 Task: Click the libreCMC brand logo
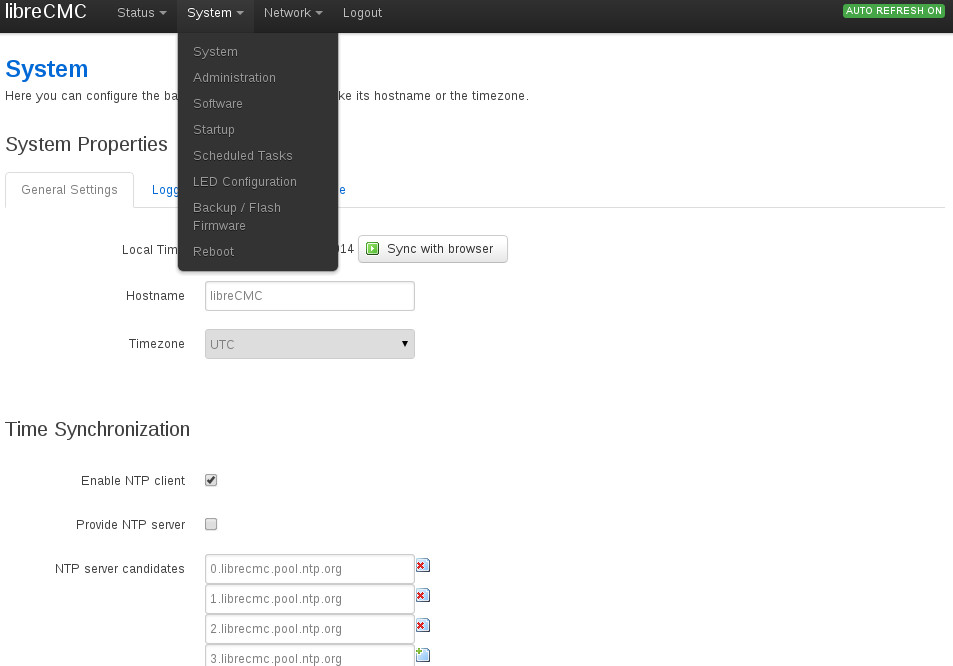click(x=46, y=13)
